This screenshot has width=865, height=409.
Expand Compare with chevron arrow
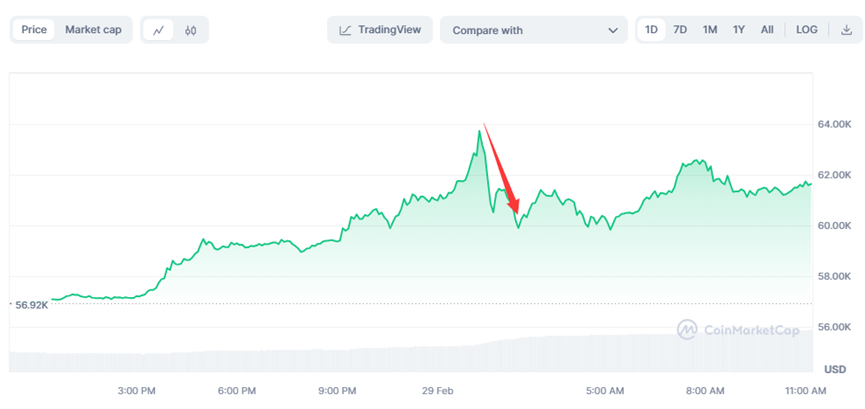click(x=613, y=30)
